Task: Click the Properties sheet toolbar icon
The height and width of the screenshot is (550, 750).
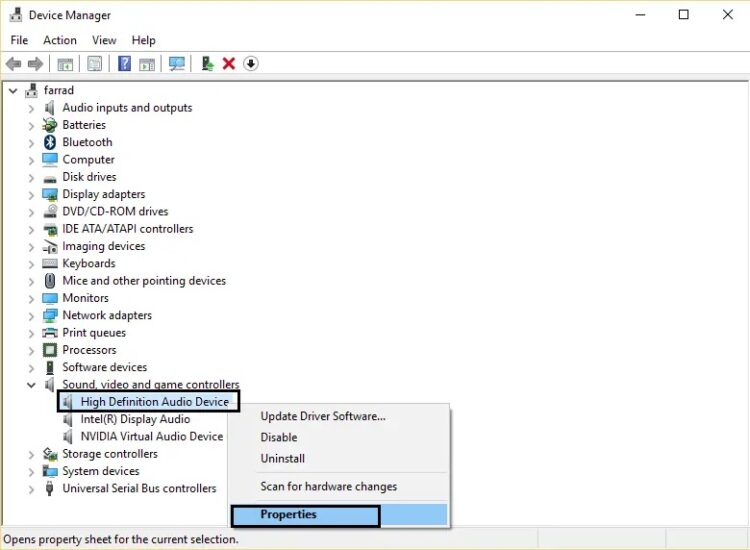Action: (94, 64)
